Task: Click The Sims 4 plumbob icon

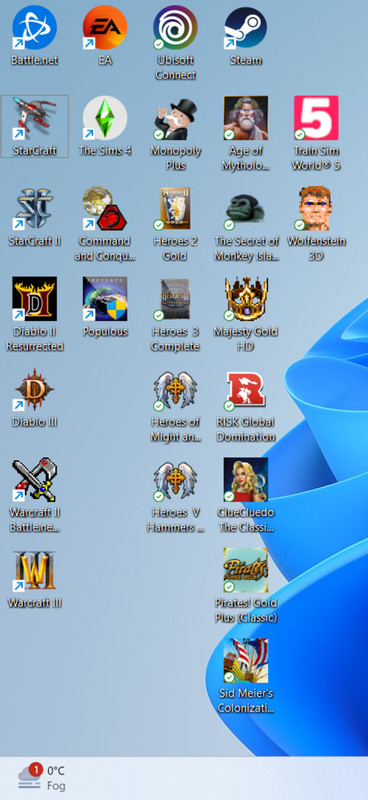Action: pos(105,118)
